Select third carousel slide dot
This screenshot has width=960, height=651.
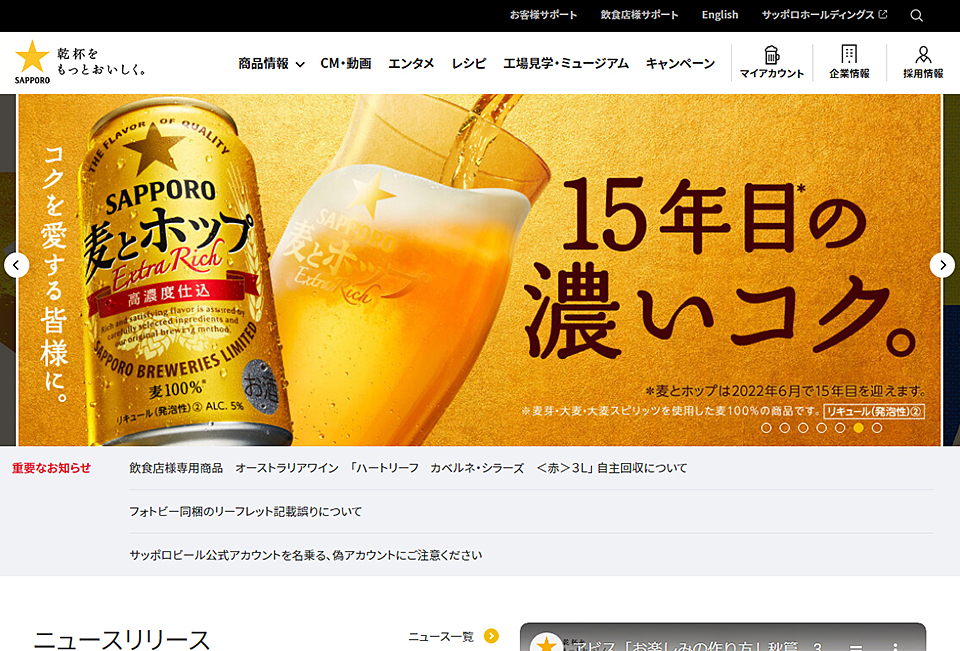[x=803, y=428]
